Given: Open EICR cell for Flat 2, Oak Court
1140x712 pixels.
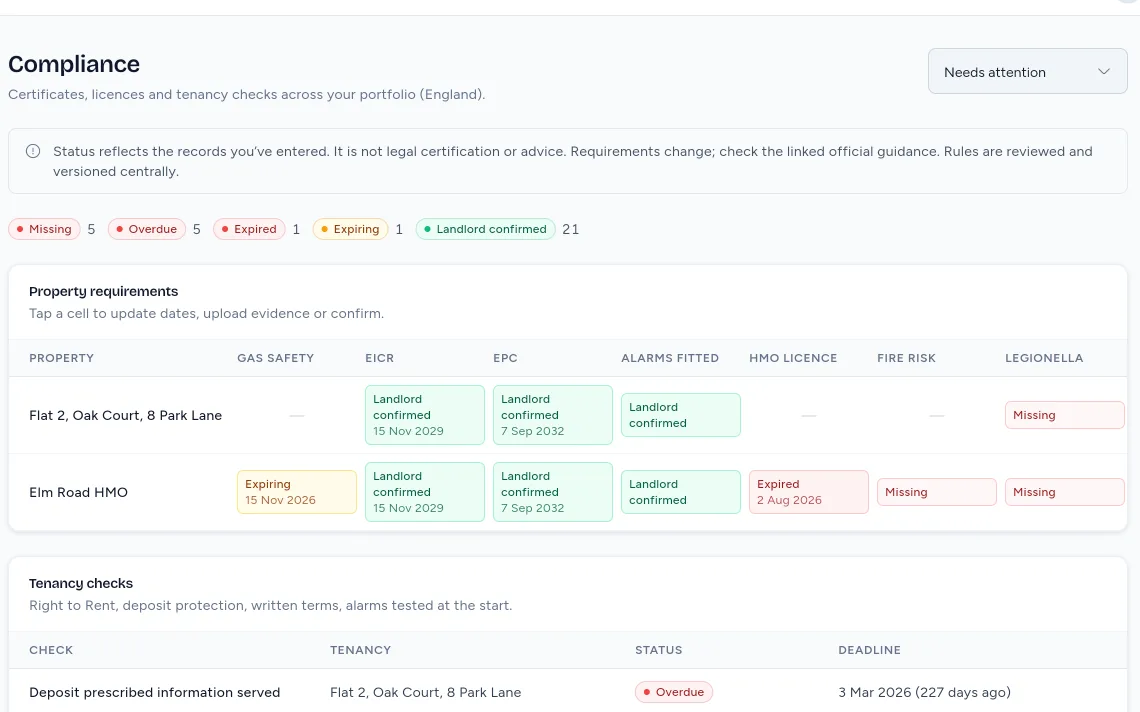Looking at the screenshot, I should pos(425,415).
